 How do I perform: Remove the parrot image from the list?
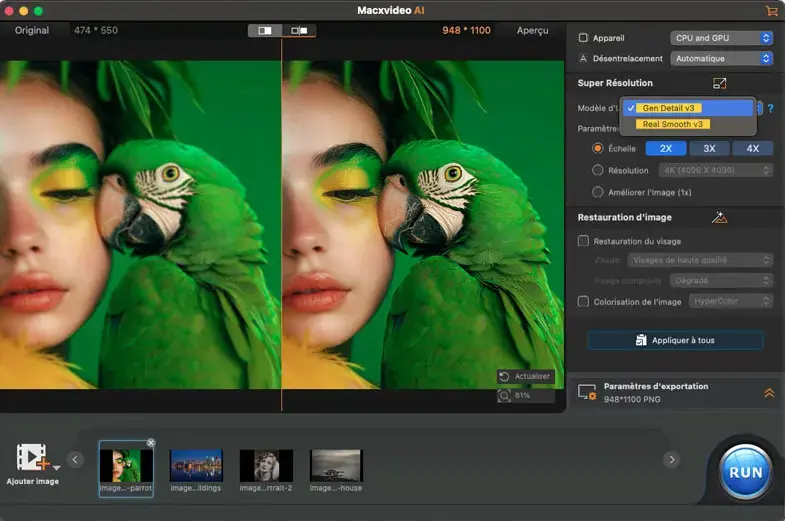click(151, 443)
